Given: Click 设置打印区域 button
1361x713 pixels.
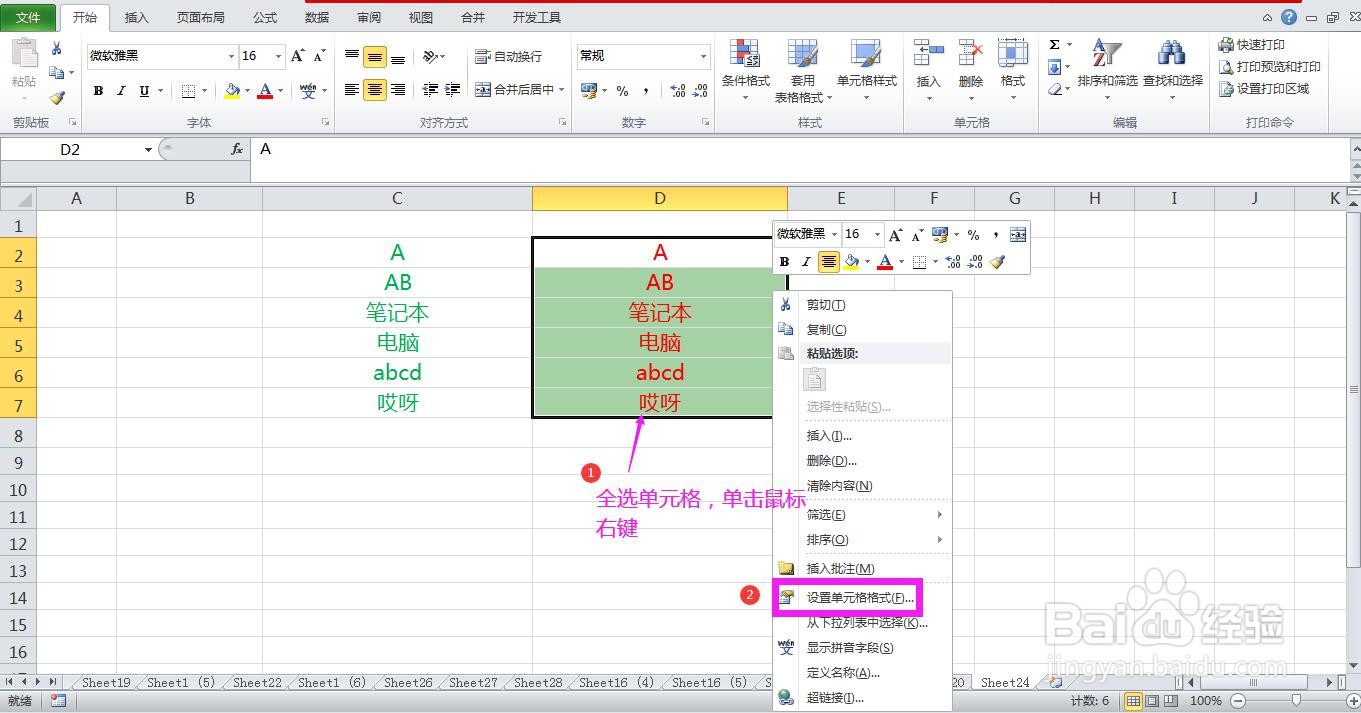Looking at the screenshot, I should click(x=1264, y=89).
